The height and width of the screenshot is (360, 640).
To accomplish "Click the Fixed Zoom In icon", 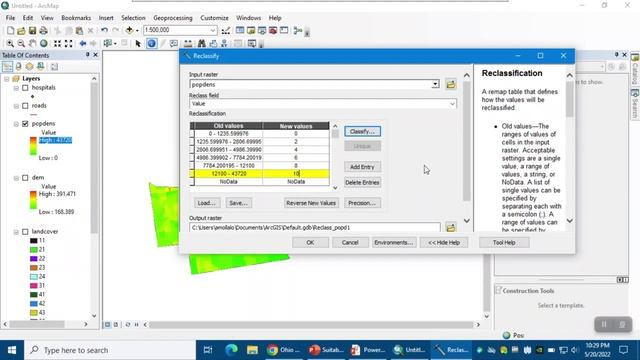I will (58, 43).
